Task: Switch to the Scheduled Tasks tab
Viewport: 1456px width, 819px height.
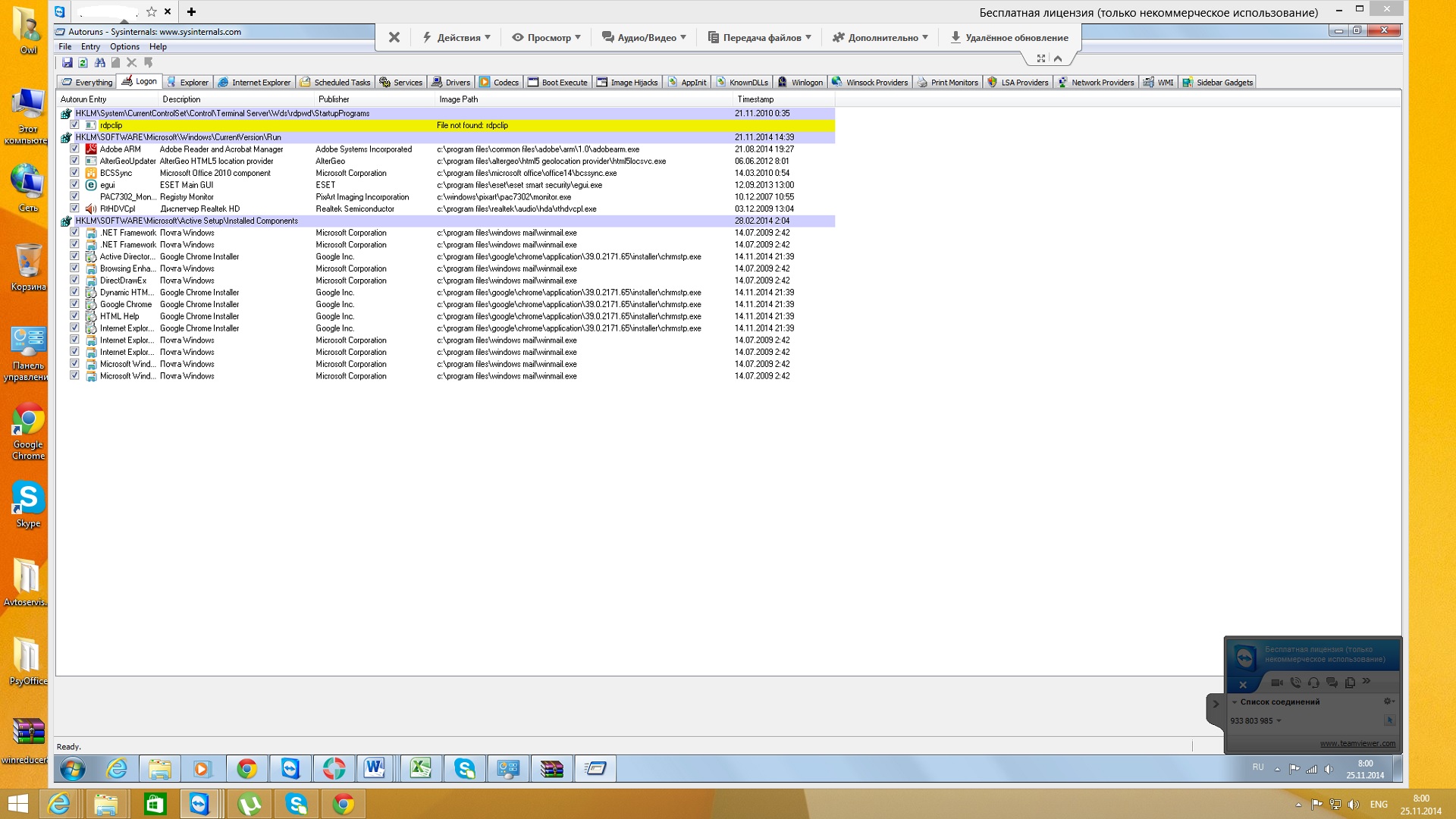Action: click(335, 82)
